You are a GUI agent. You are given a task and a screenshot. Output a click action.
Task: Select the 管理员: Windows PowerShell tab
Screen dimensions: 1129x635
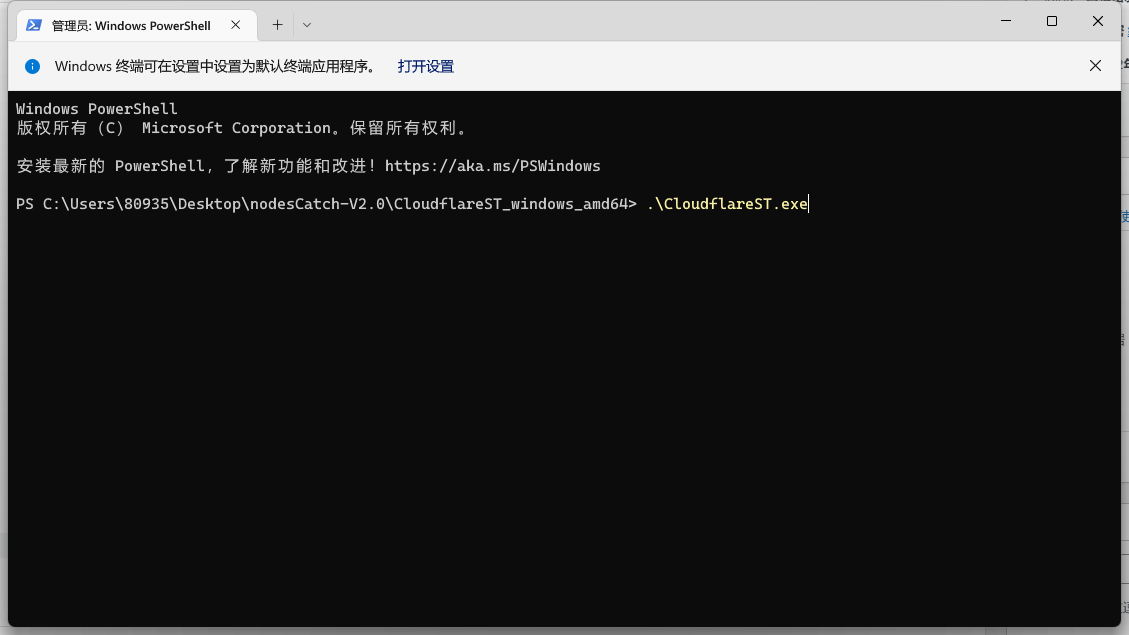(x=130, y=25)
